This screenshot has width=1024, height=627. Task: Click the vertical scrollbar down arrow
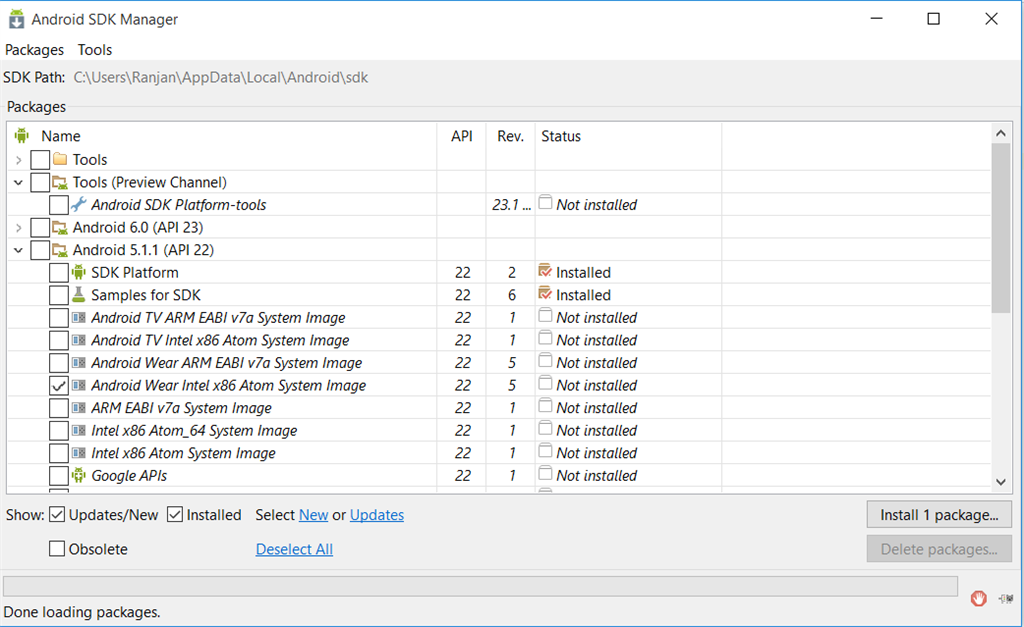coord(1002,482)
